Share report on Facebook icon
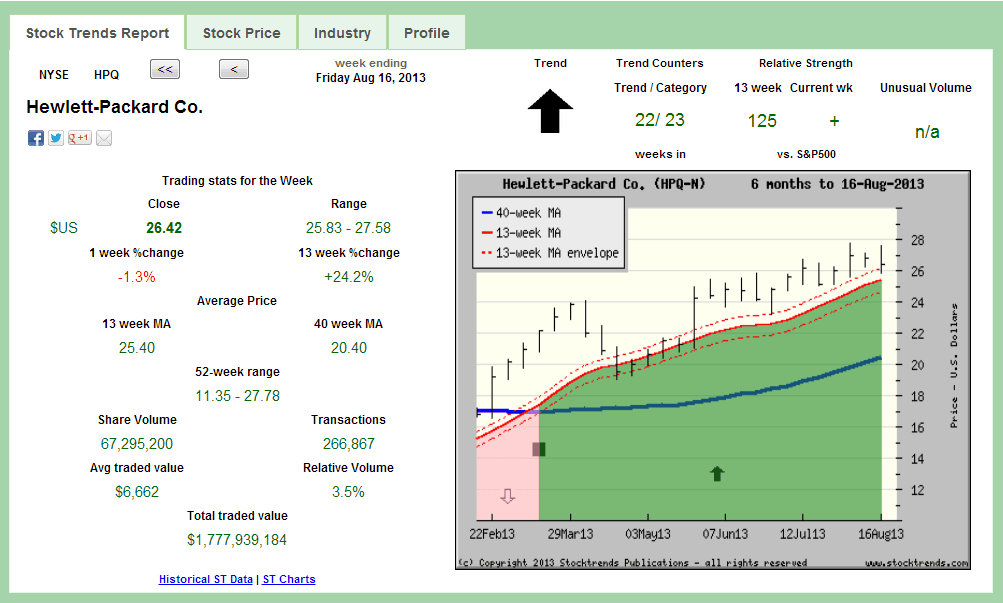 [x=36, y=137]
